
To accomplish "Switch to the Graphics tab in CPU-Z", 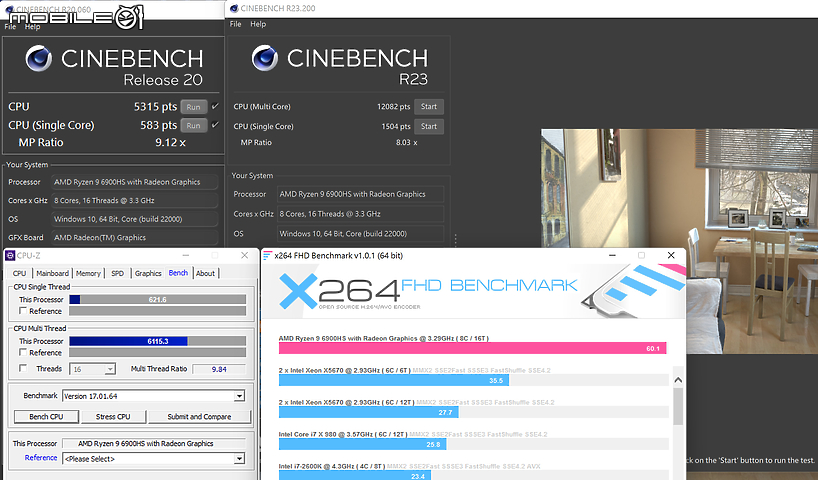I will pos(148,273).
